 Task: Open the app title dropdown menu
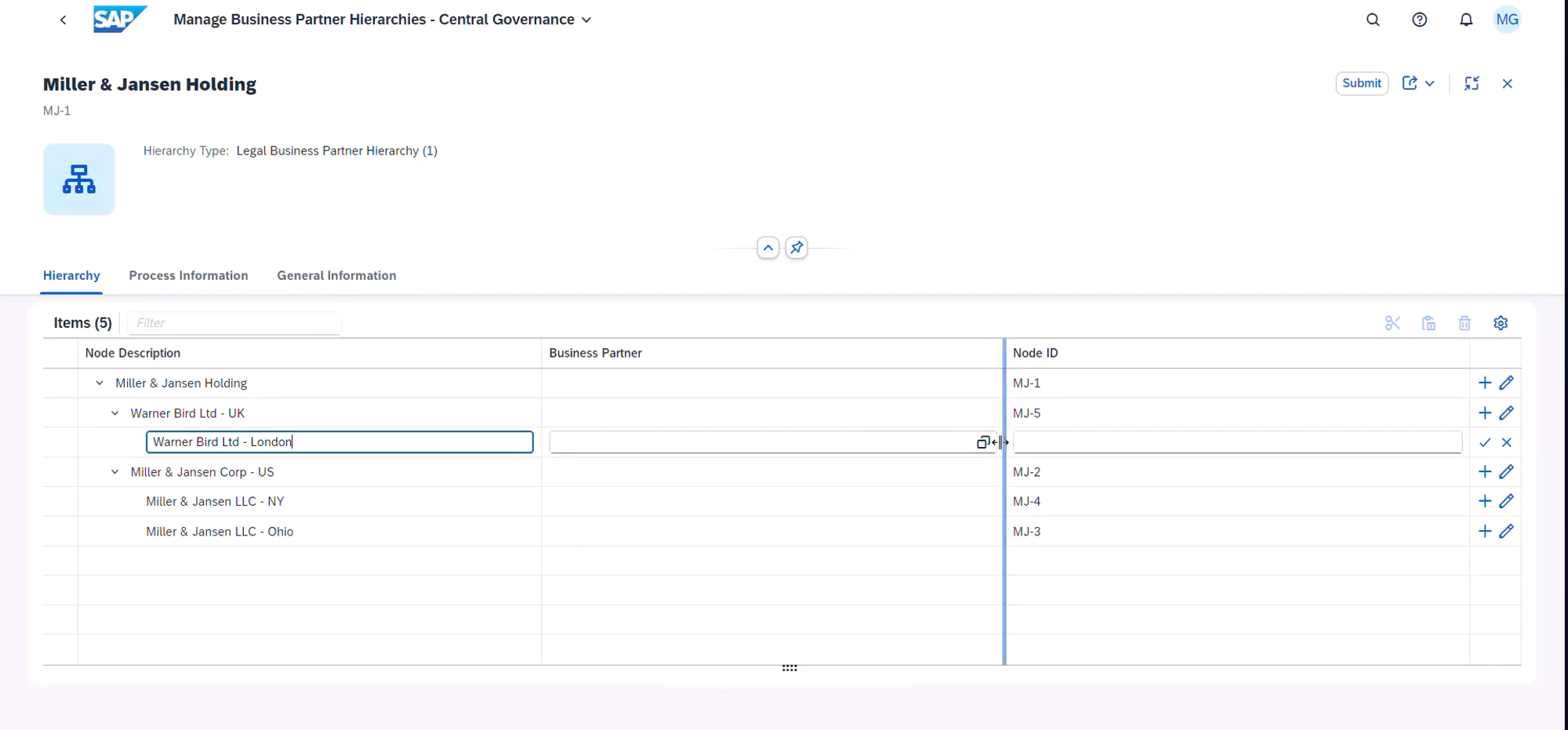tap(586, 20)
